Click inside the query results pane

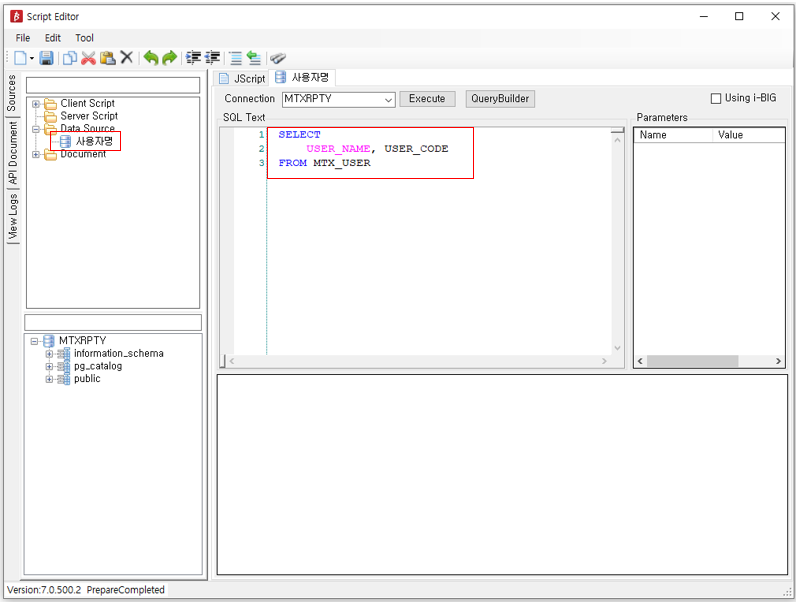[502, 475]
